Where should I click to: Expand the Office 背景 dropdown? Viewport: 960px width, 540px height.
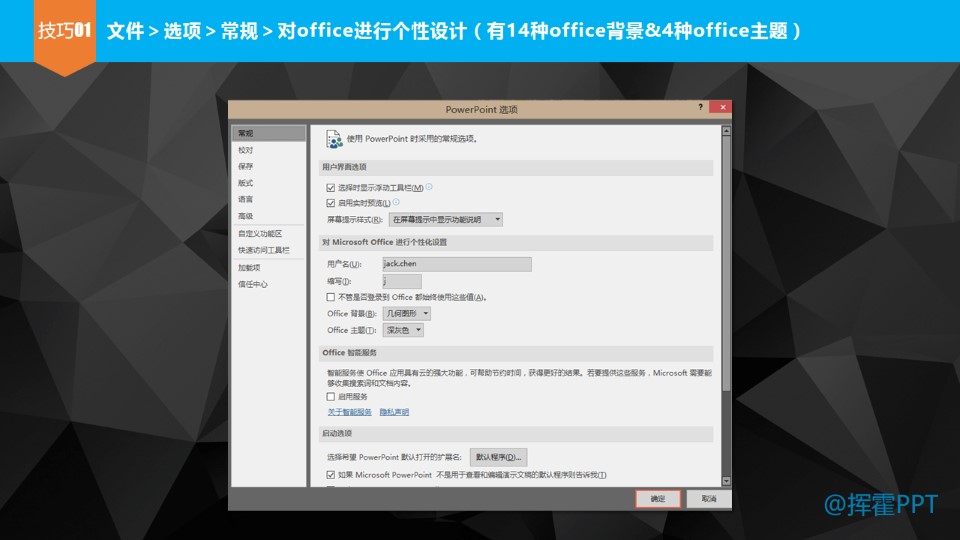(x=407, y=313)
